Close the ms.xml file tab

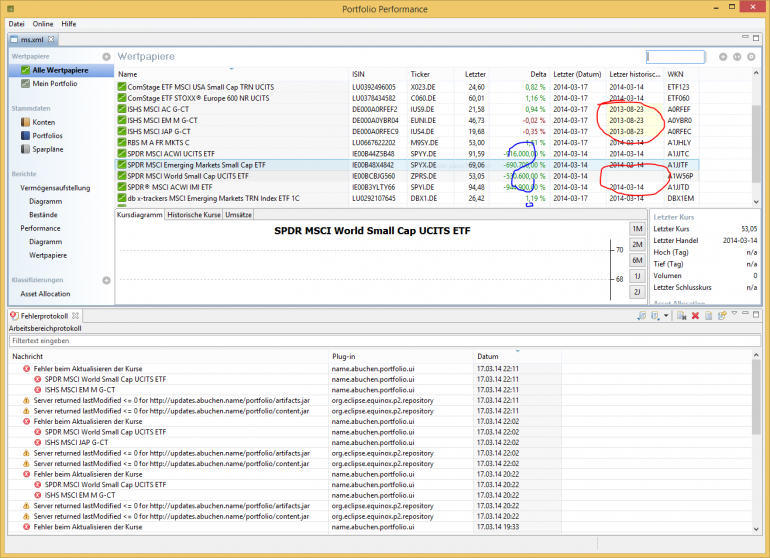(49, 39)
